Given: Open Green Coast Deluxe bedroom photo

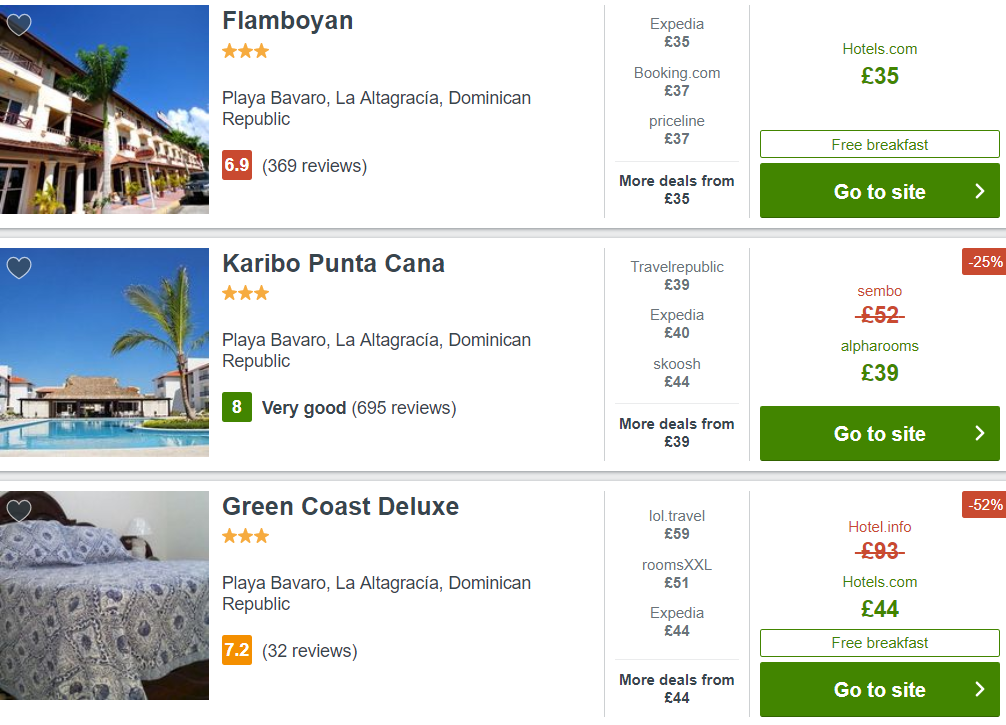Looking at the screenshot, I should coord(104,595).
